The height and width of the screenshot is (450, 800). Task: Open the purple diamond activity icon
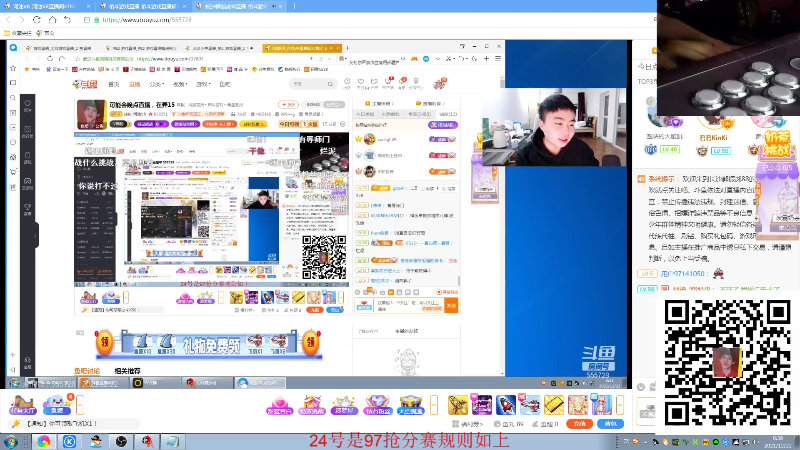pyautogui.click(x=377, y=405)
